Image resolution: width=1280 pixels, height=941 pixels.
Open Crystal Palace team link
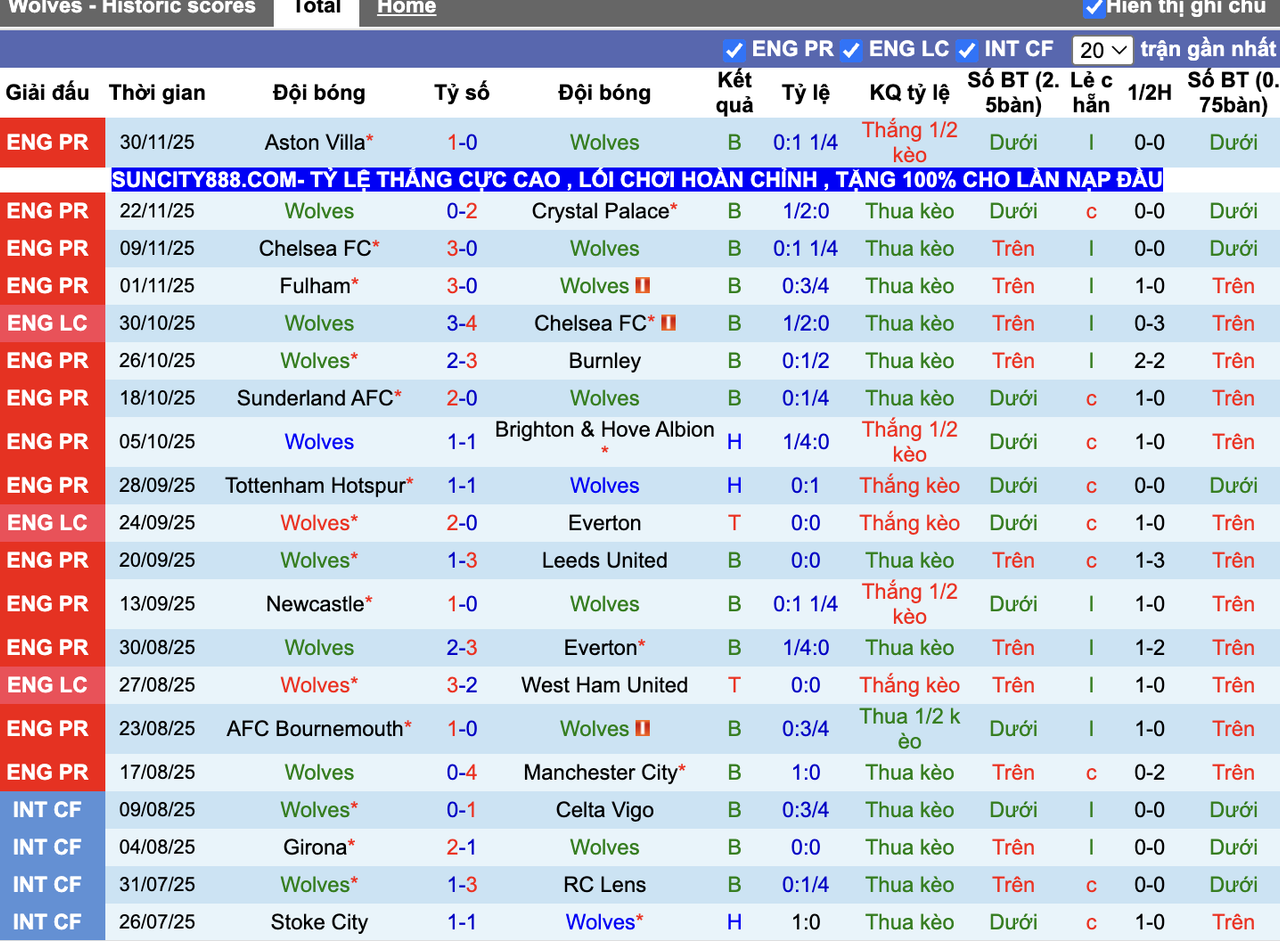click(600, 211)
